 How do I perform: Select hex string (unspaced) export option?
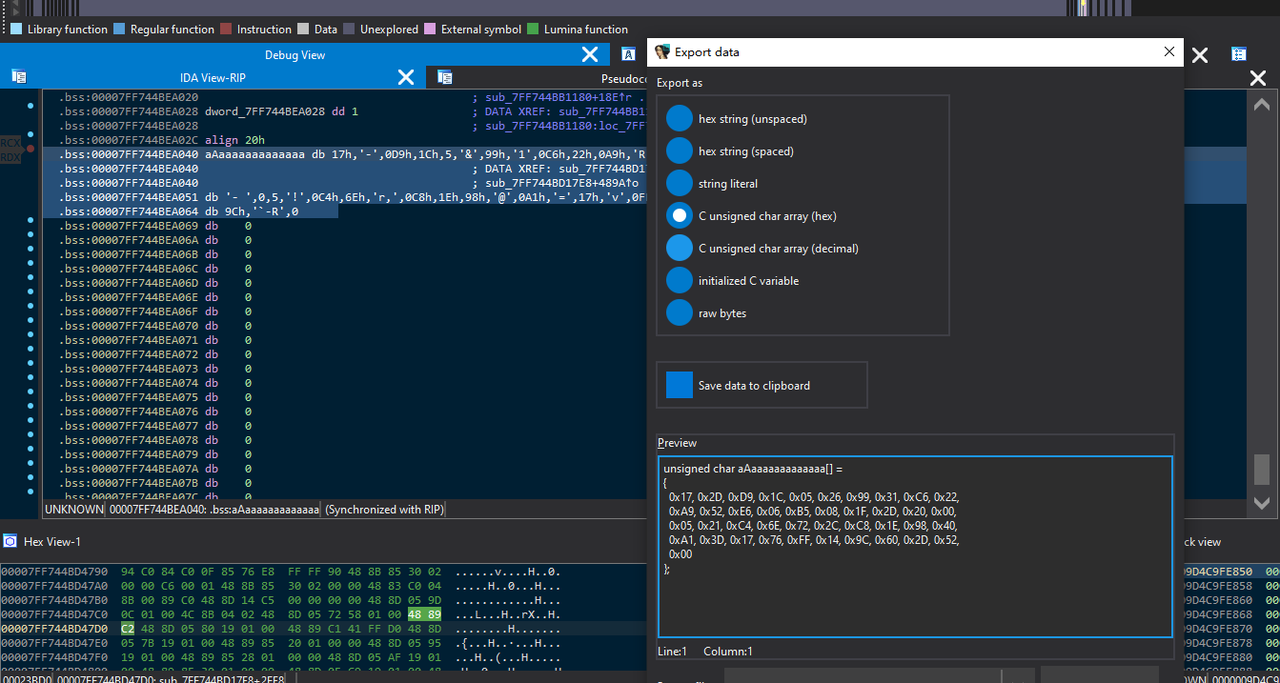[739, 119]
